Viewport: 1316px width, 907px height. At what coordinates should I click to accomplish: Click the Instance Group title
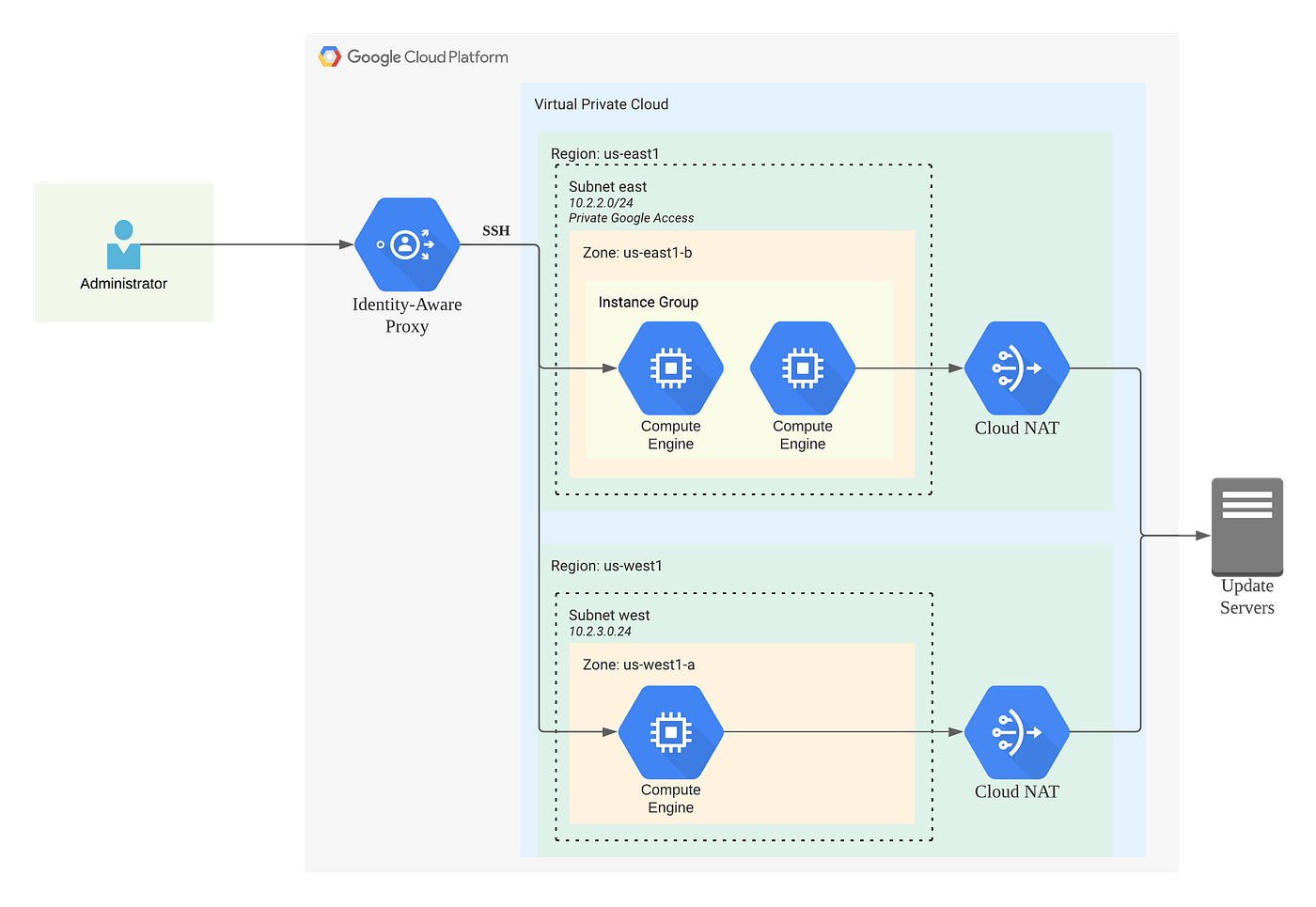click(649, 302)
